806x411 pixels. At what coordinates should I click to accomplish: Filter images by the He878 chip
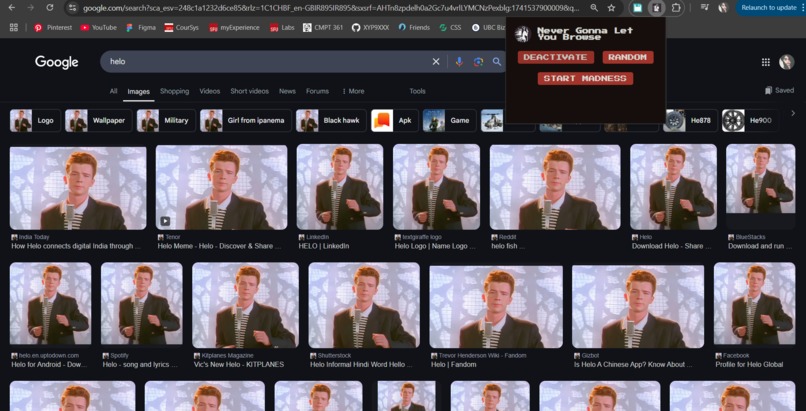[690, 121]
